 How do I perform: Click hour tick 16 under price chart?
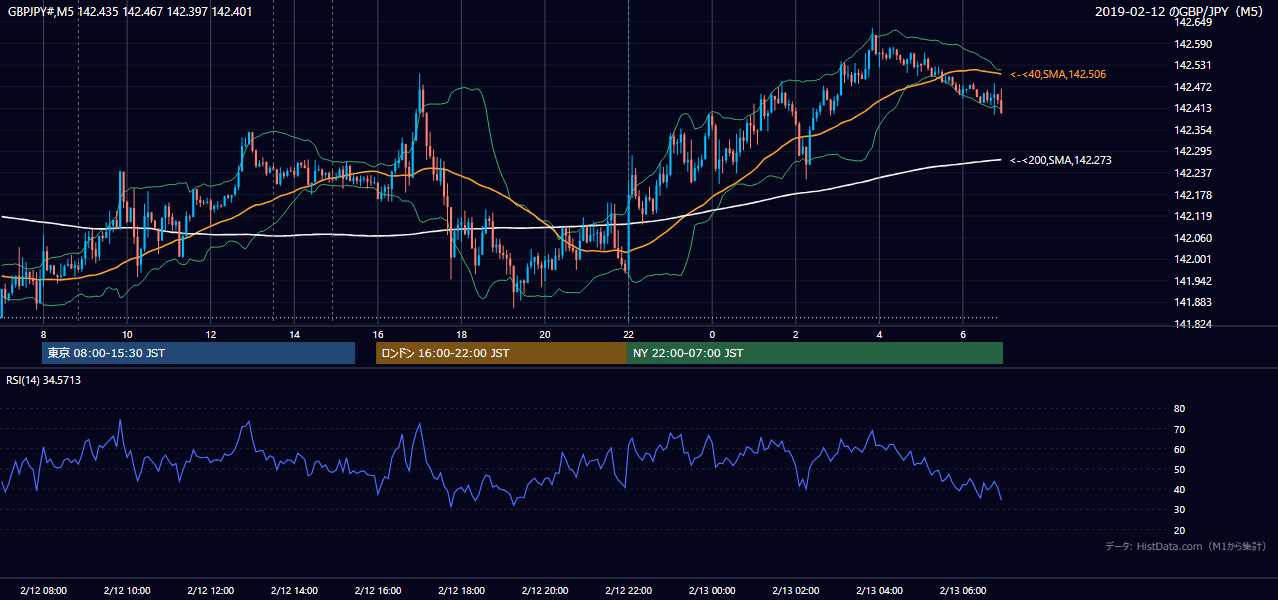point(377,333)
